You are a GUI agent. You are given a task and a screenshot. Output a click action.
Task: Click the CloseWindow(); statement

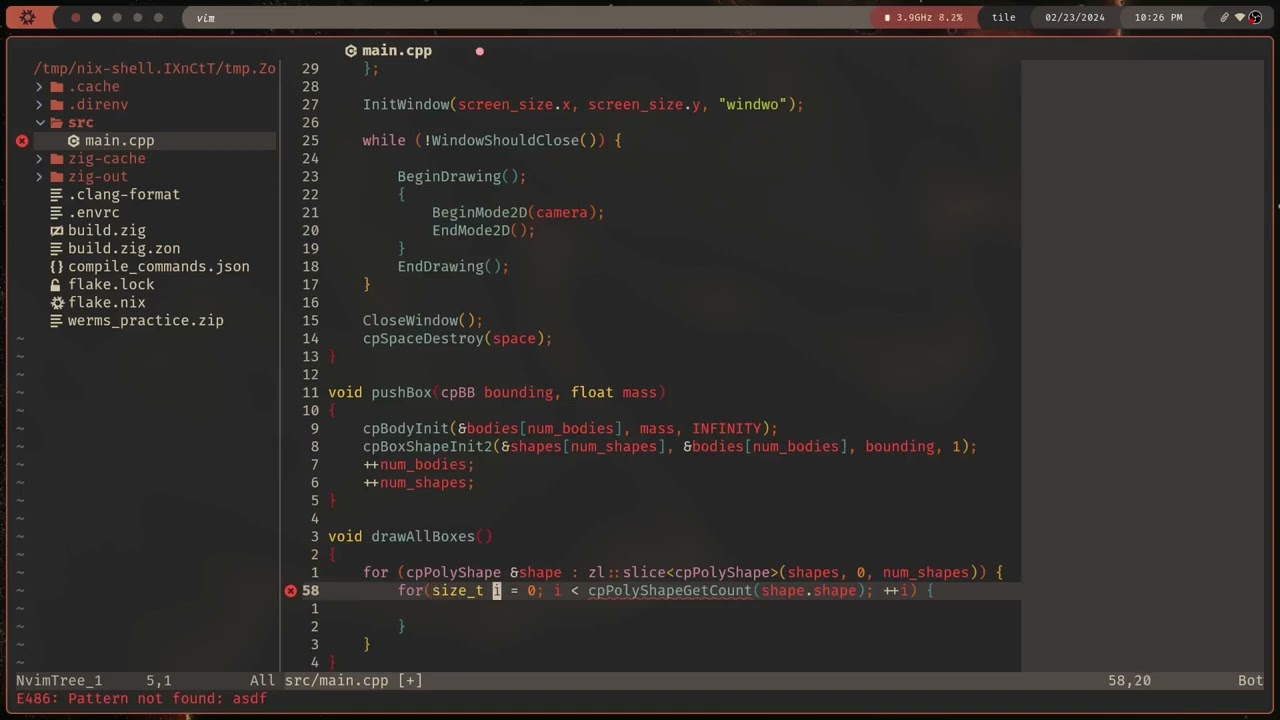423,321
